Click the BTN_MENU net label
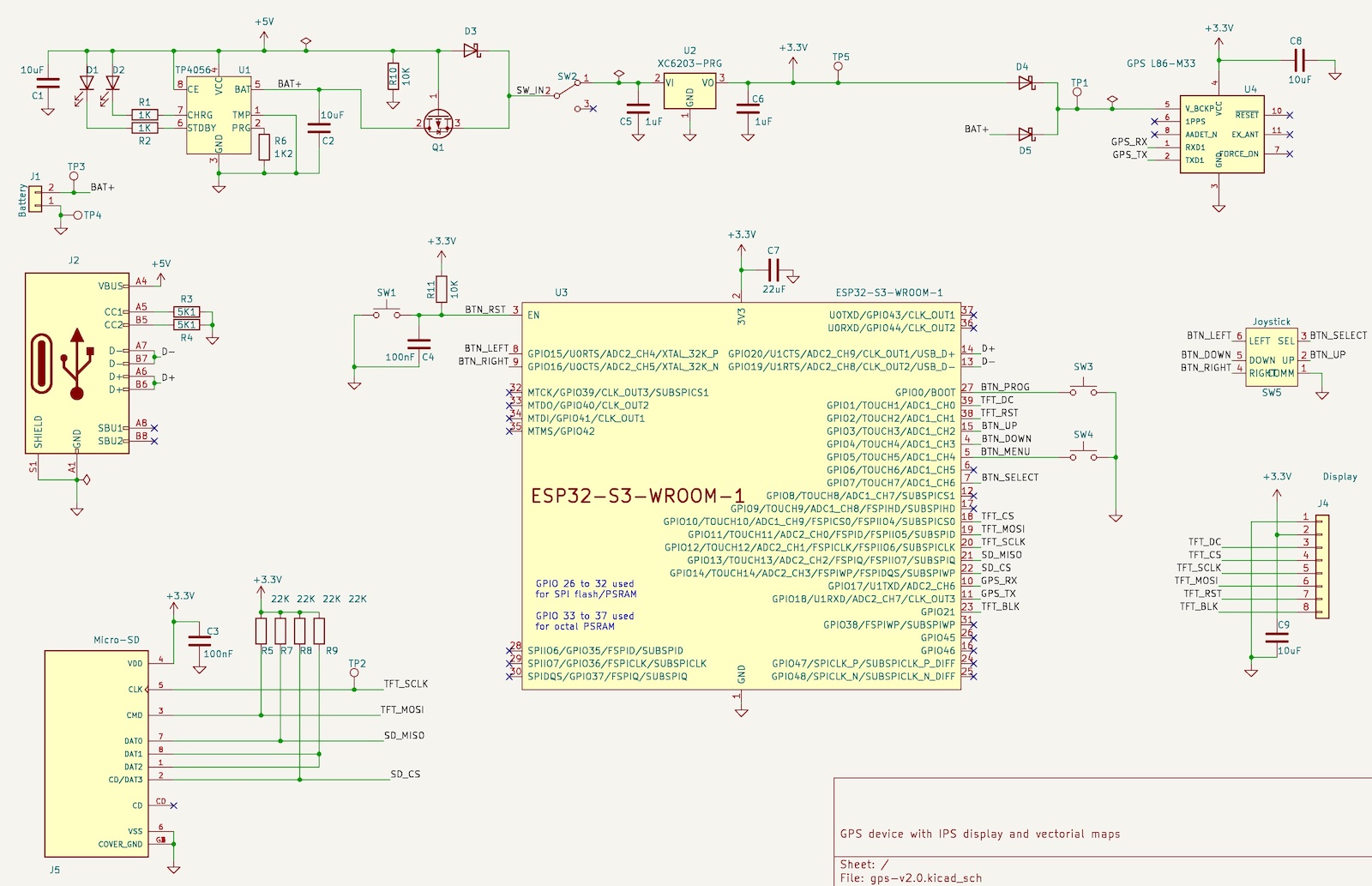The image size is (1372, 886). coord(1006,451)
